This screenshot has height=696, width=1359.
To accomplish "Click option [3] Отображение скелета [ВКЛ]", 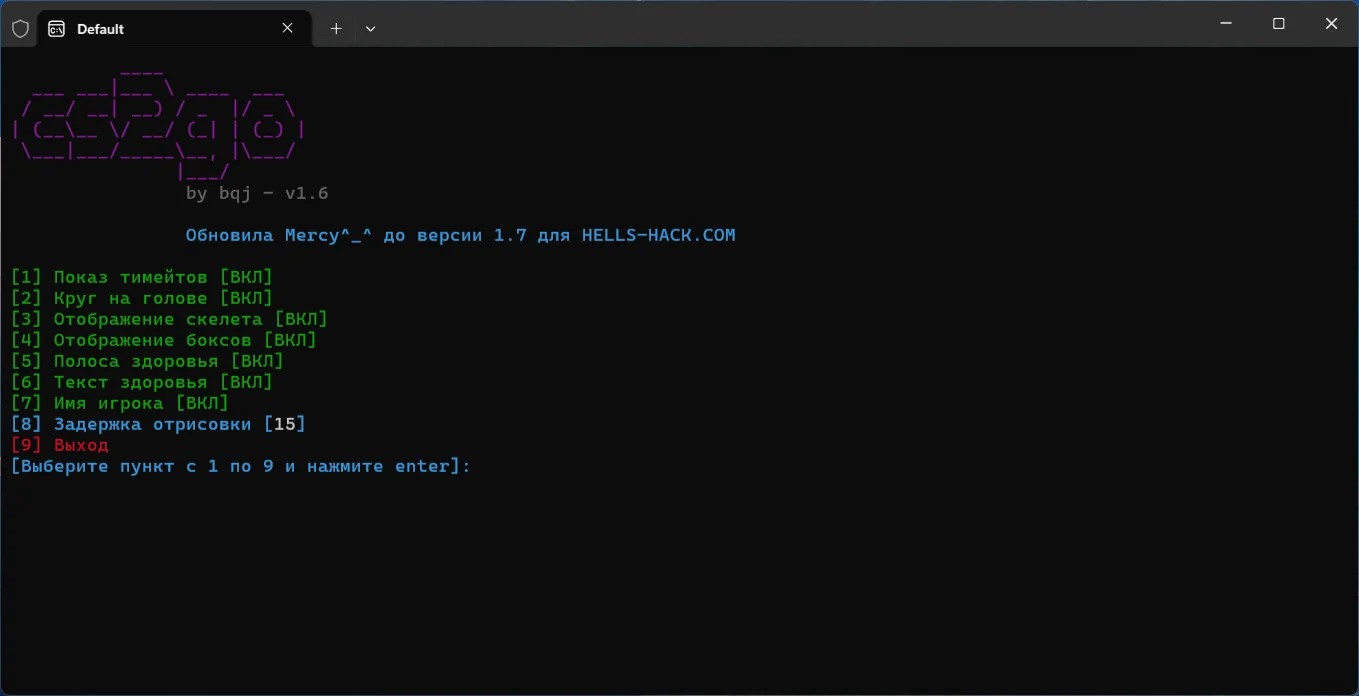I will coord(169,319).
